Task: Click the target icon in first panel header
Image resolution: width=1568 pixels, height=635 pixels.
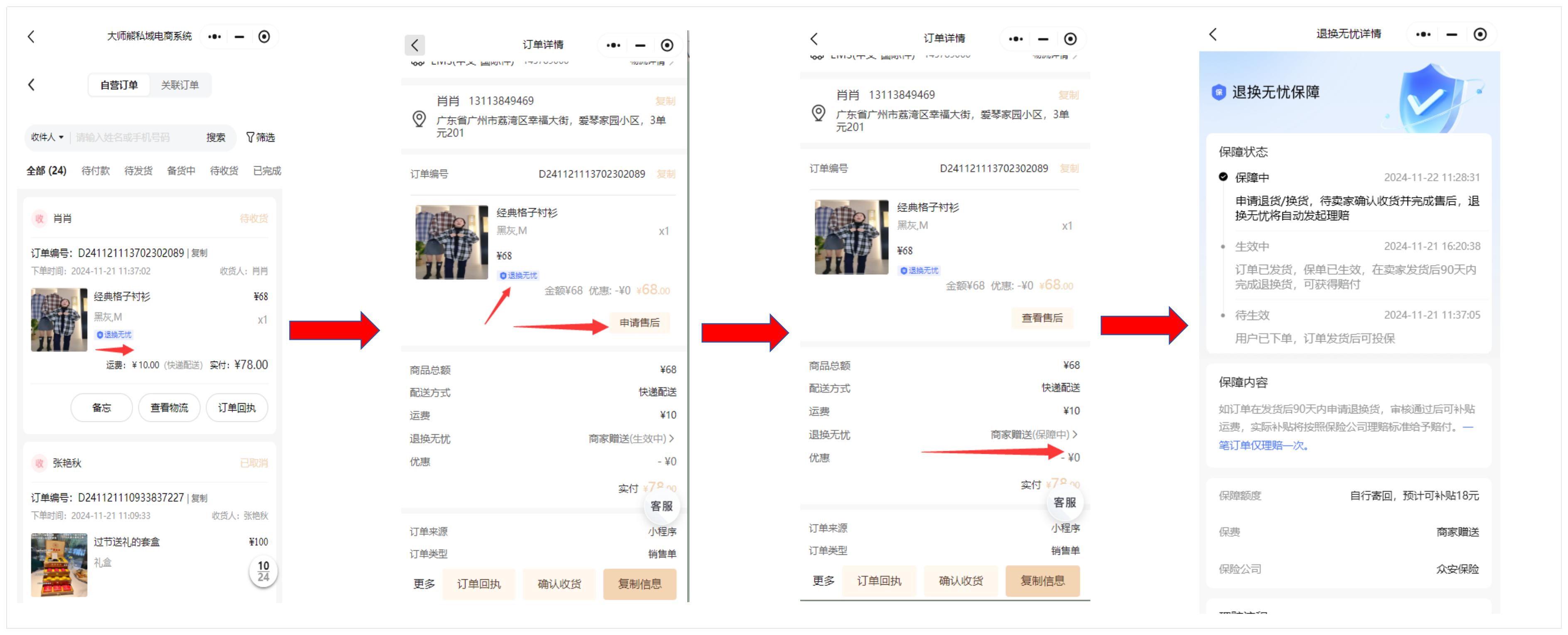Action: click(x=264, y=37)
